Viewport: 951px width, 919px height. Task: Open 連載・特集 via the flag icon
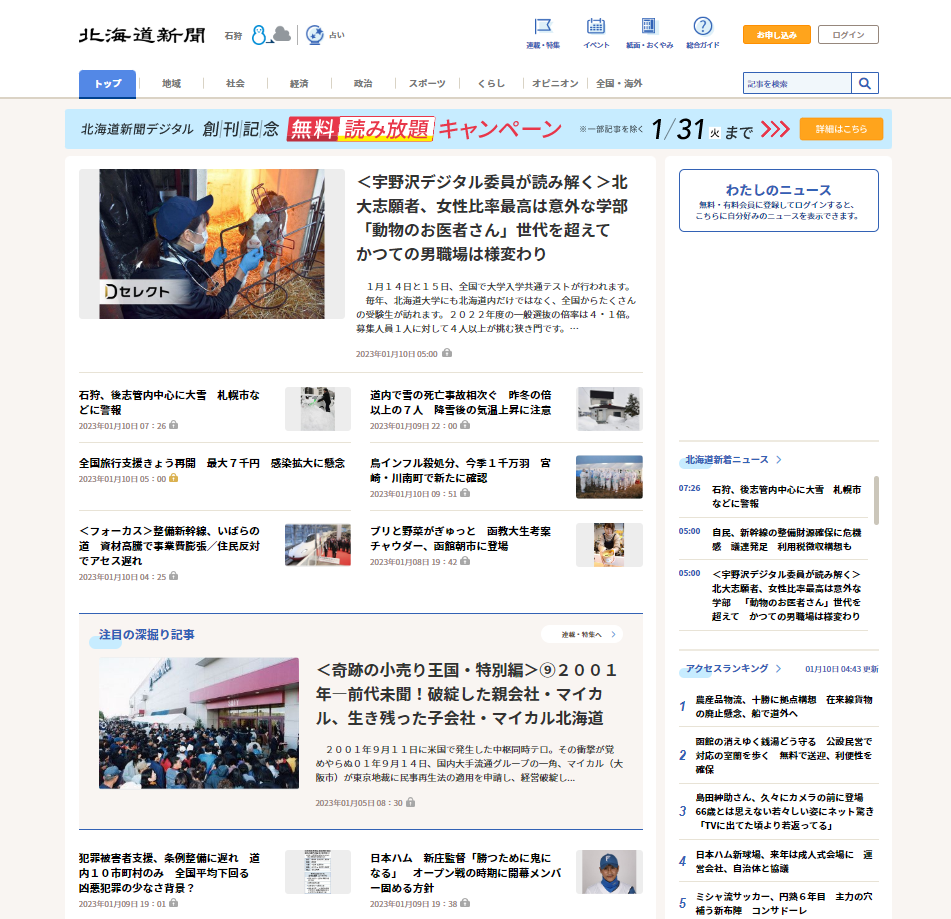click(544, 28)
